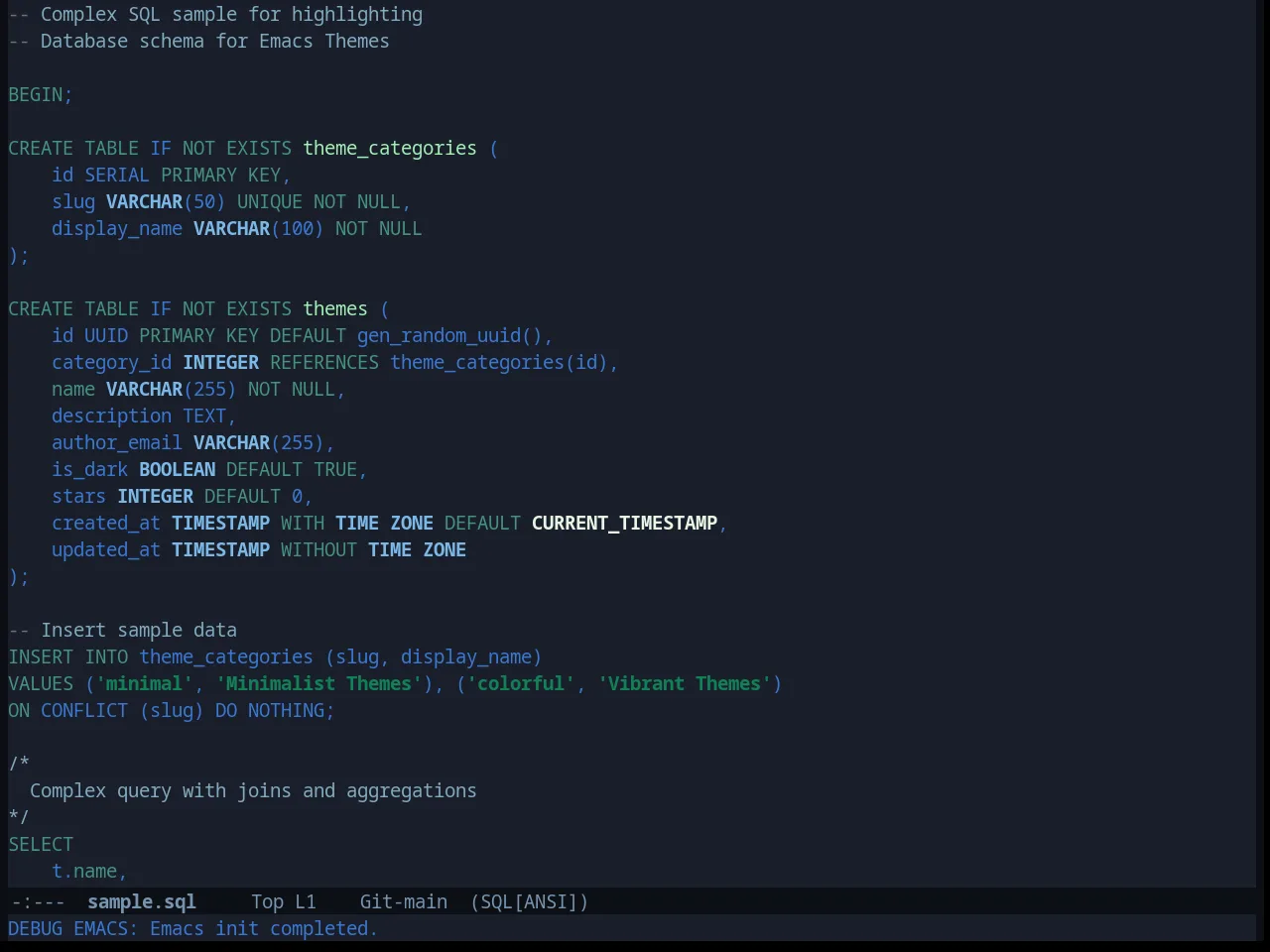
Task: Click the BOOLEAN type keyword
Action: pos(178,469)
